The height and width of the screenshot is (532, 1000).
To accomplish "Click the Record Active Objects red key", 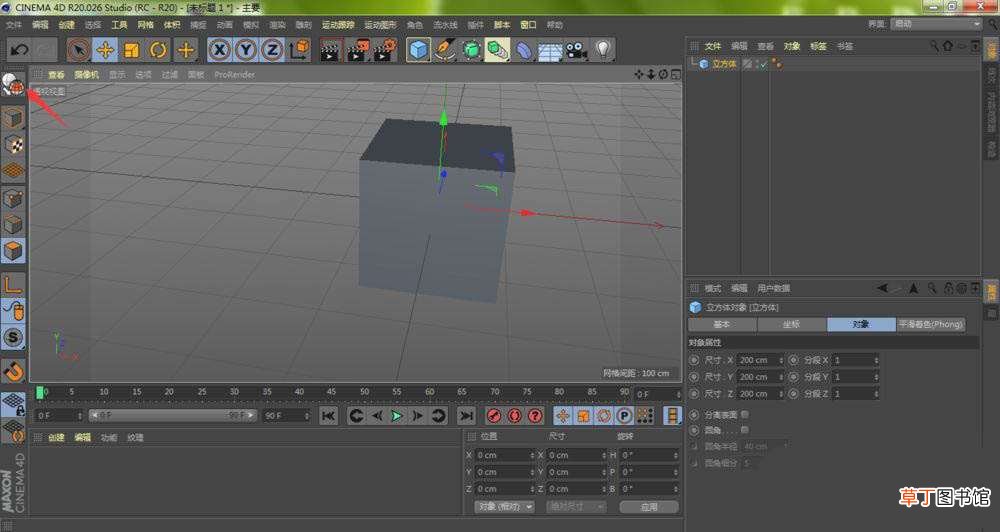I will 494,416.
